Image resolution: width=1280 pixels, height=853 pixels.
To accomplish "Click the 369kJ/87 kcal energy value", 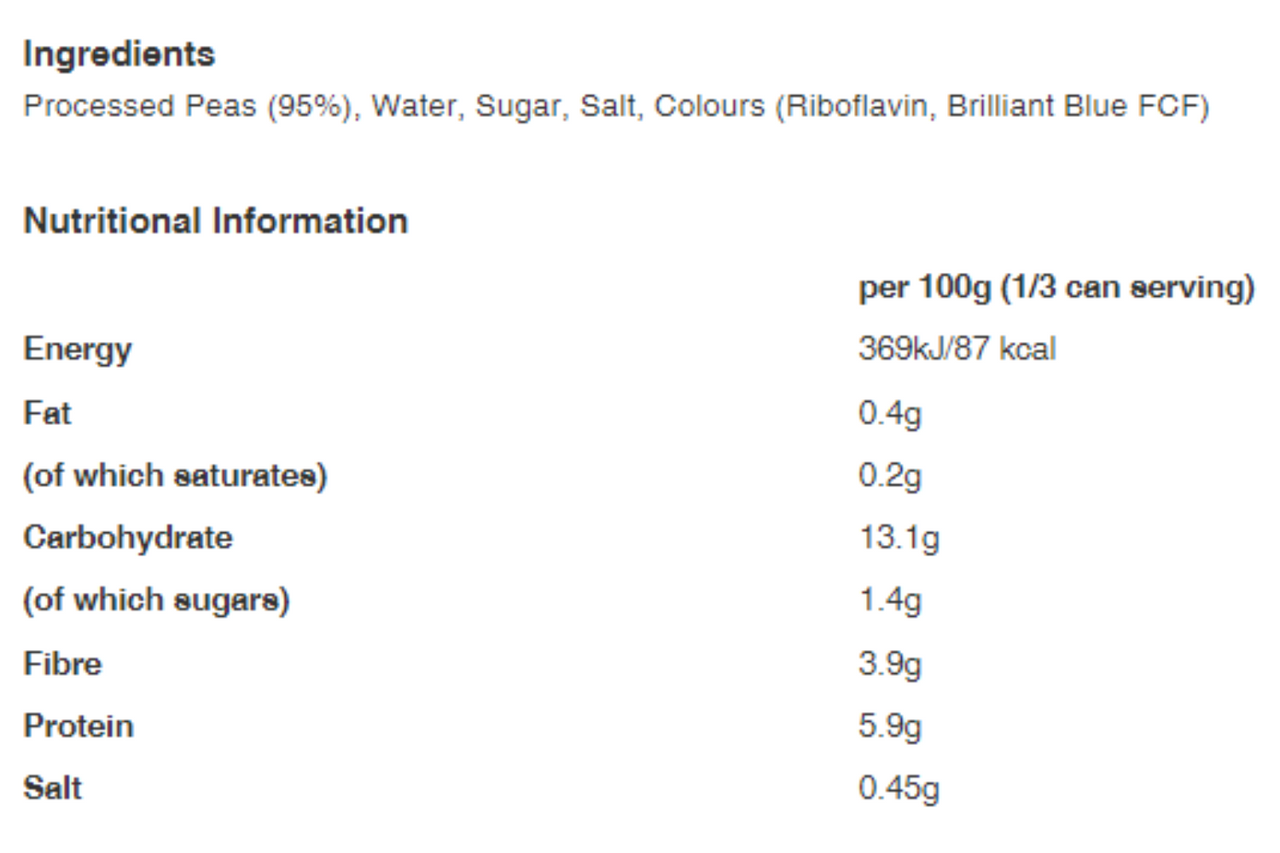I will pyautogui.click(x=957, y=350).
